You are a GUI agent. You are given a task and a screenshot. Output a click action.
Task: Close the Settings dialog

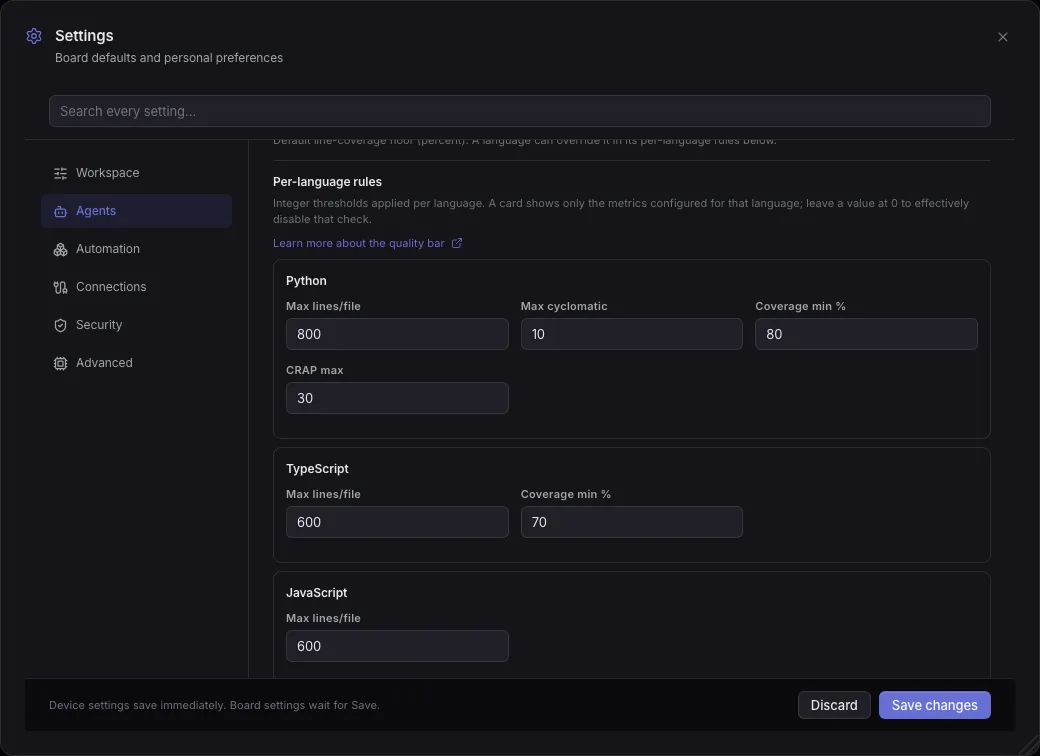(x=1002, y=37)
